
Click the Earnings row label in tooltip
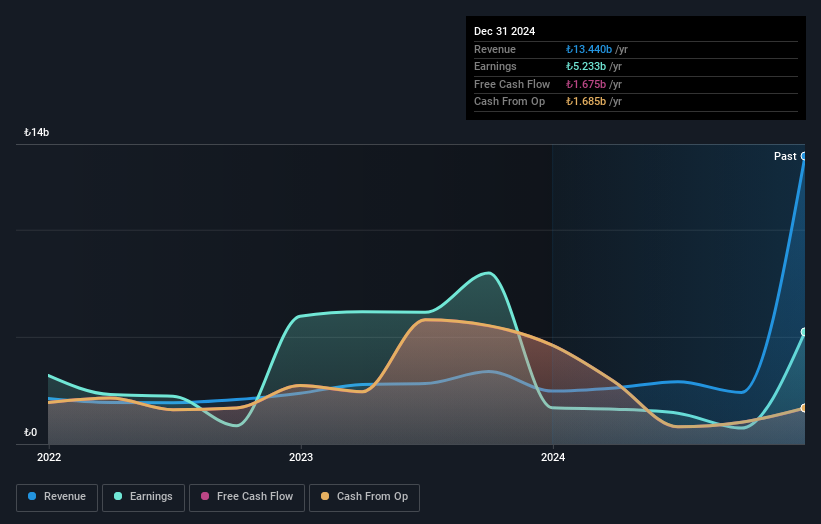[x=495, y=66]
